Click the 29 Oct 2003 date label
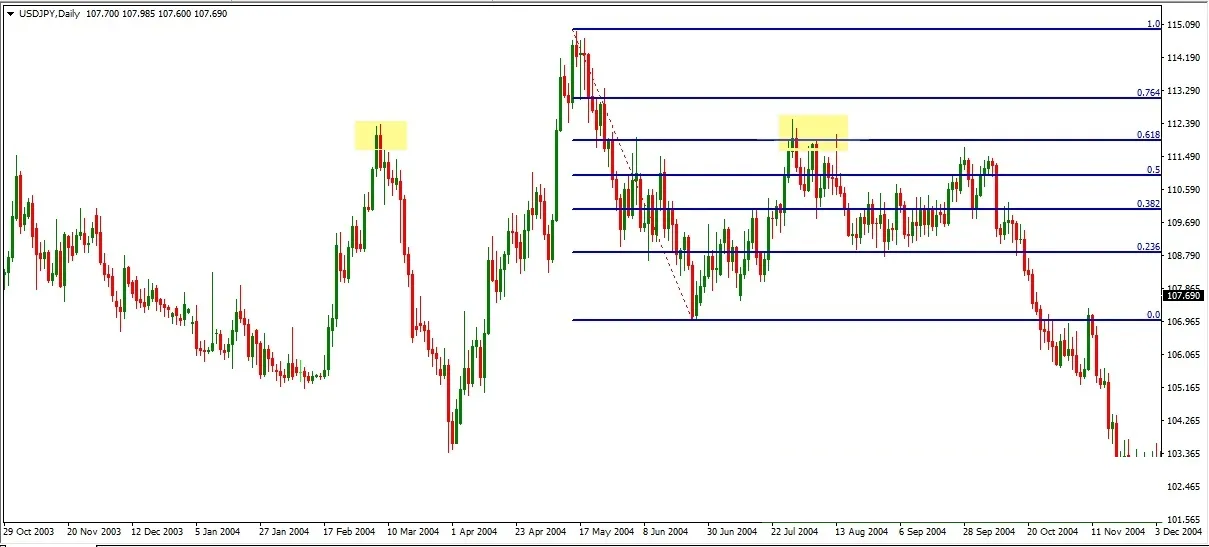The image size is (1209, 547). pyautogui.click(x=30, y=532)
